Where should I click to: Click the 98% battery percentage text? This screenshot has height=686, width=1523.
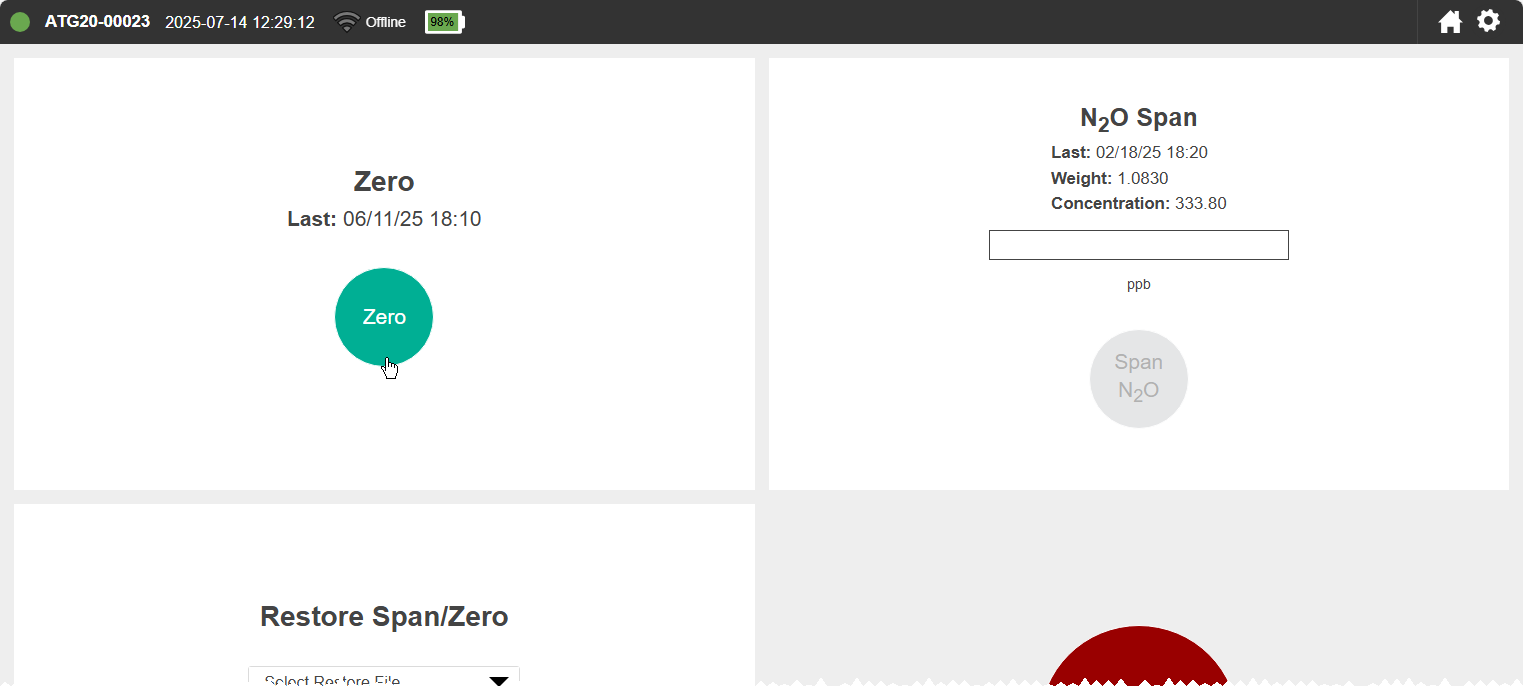442,22
